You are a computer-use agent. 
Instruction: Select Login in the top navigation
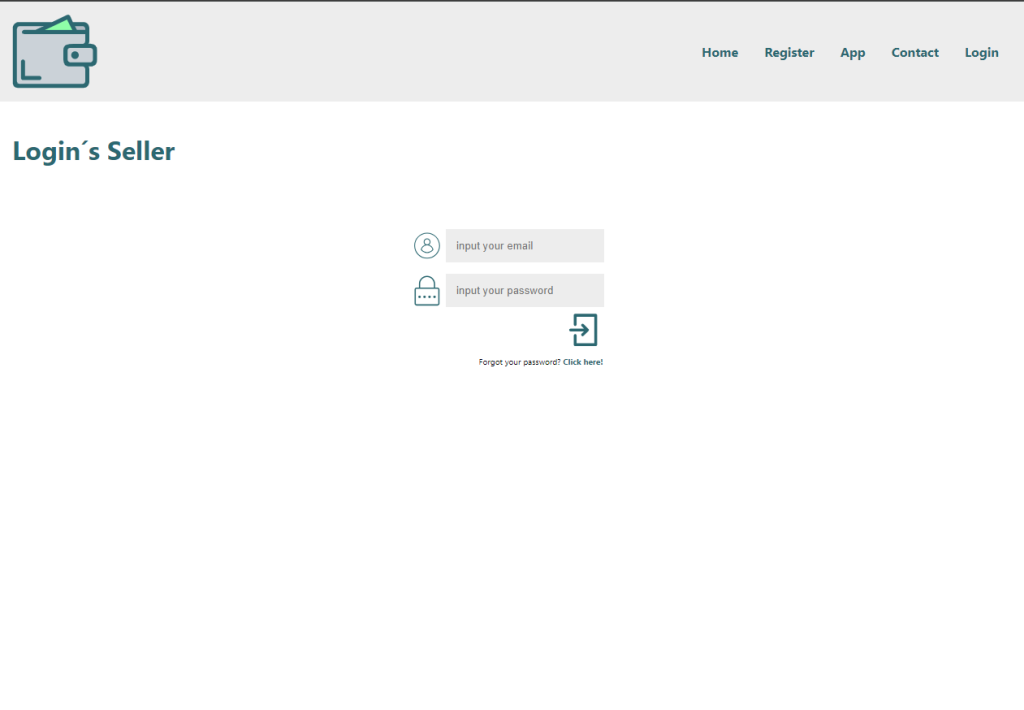point(981,53)
